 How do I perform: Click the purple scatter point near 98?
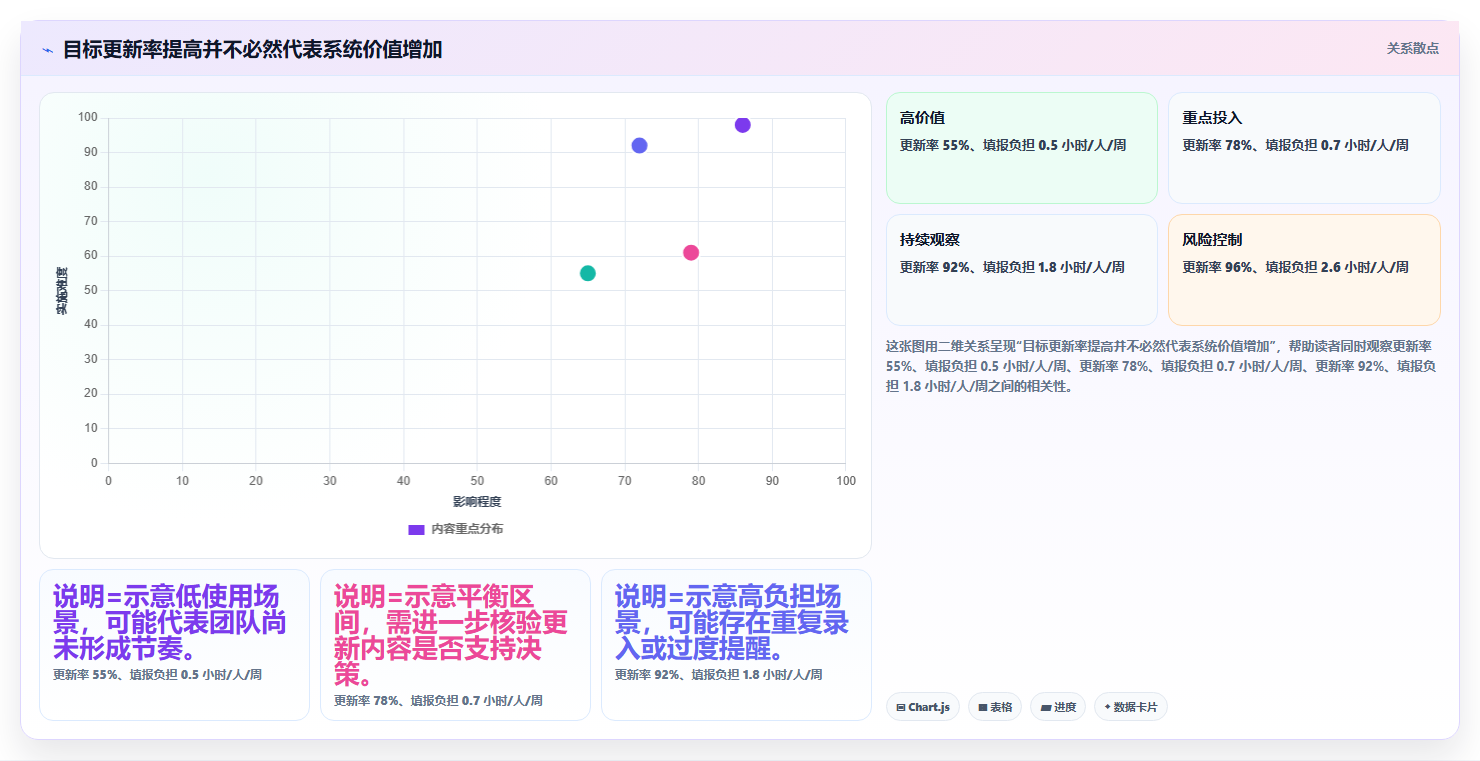tap(742, 125)
